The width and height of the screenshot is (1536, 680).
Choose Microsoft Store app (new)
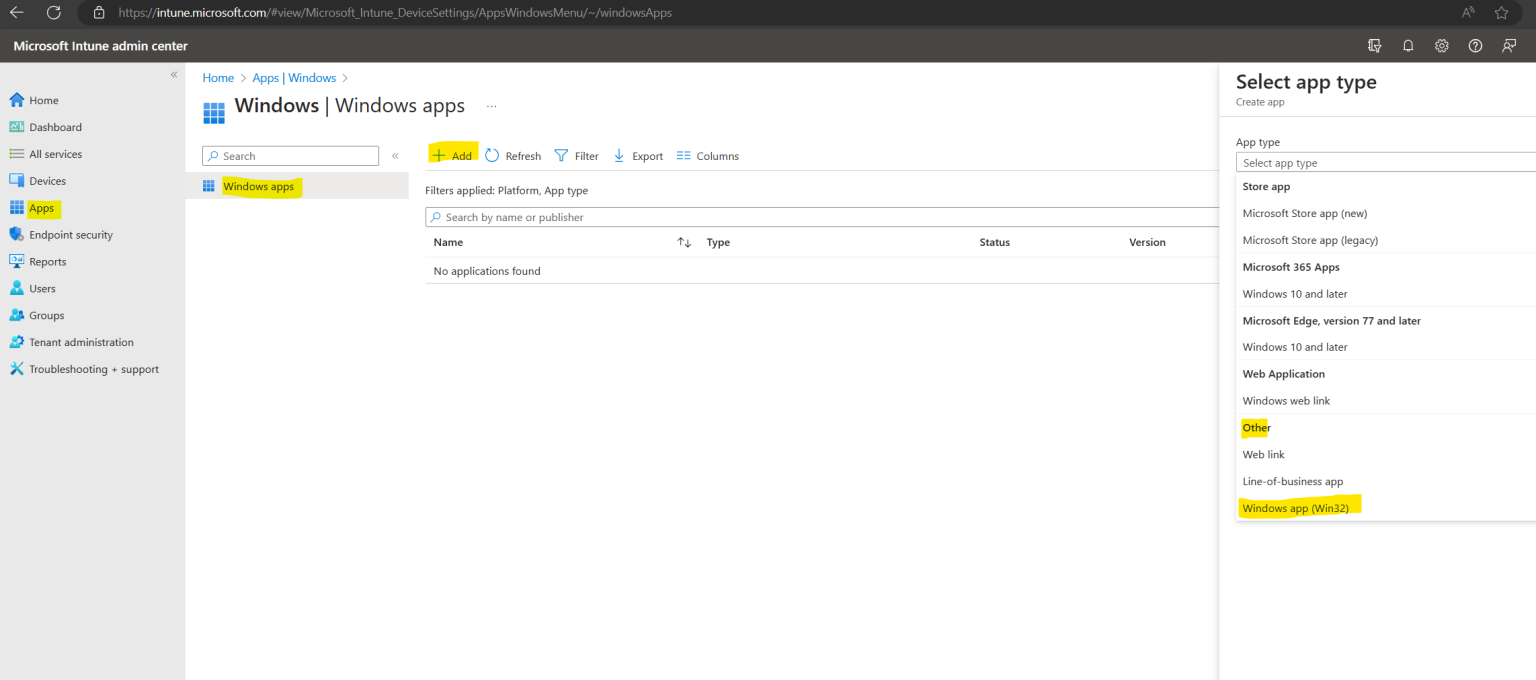1305,213
